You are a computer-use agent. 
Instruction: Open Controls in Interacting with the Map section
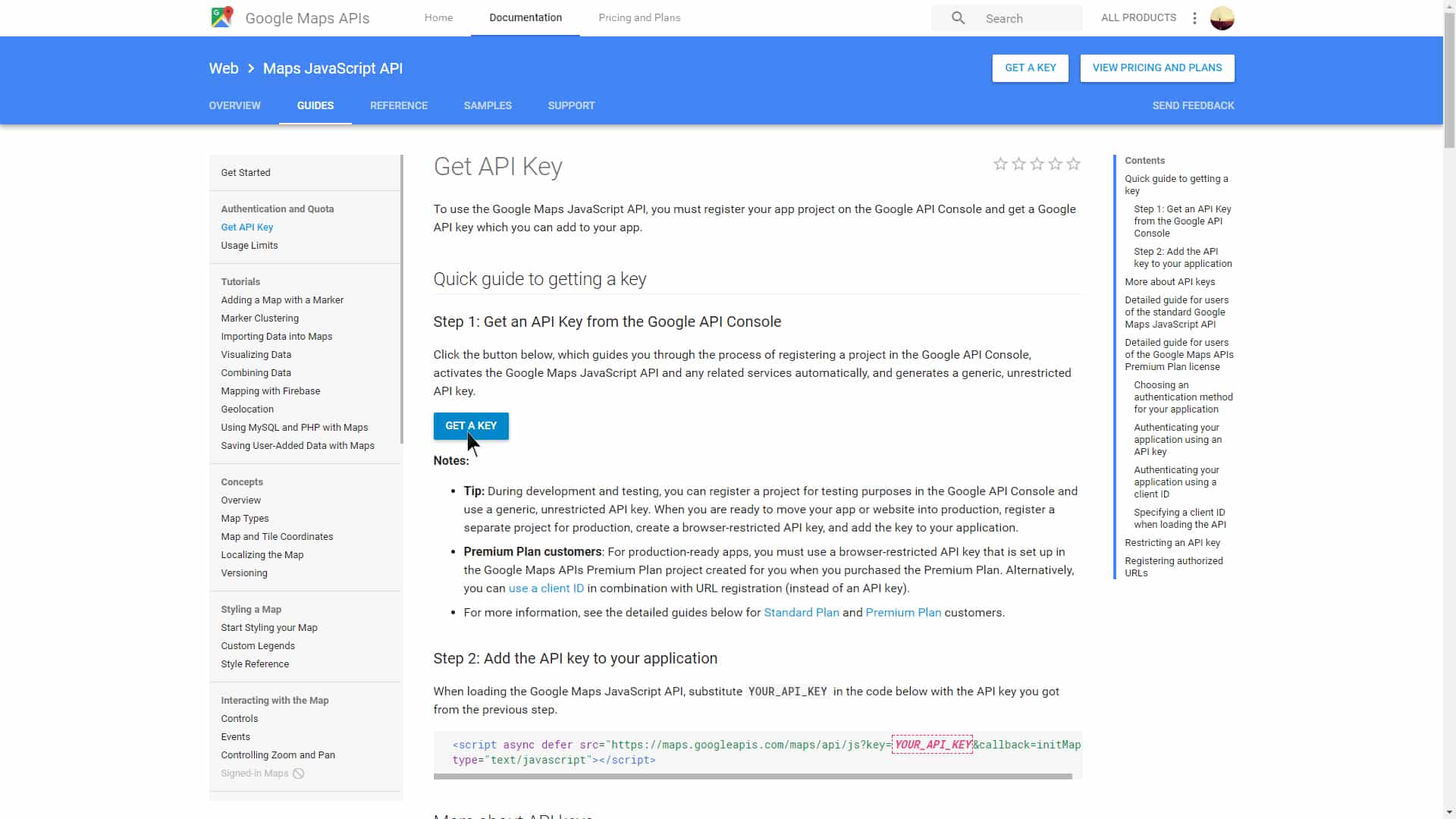tap(239, 719)
